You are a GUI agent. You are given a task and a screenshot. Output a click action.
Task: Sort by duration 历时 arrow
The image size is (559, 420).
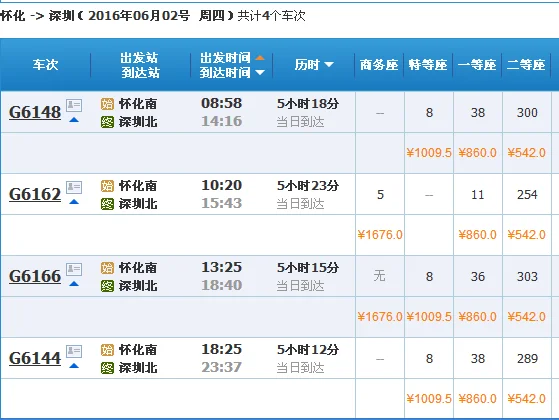(x=329, y=65)
